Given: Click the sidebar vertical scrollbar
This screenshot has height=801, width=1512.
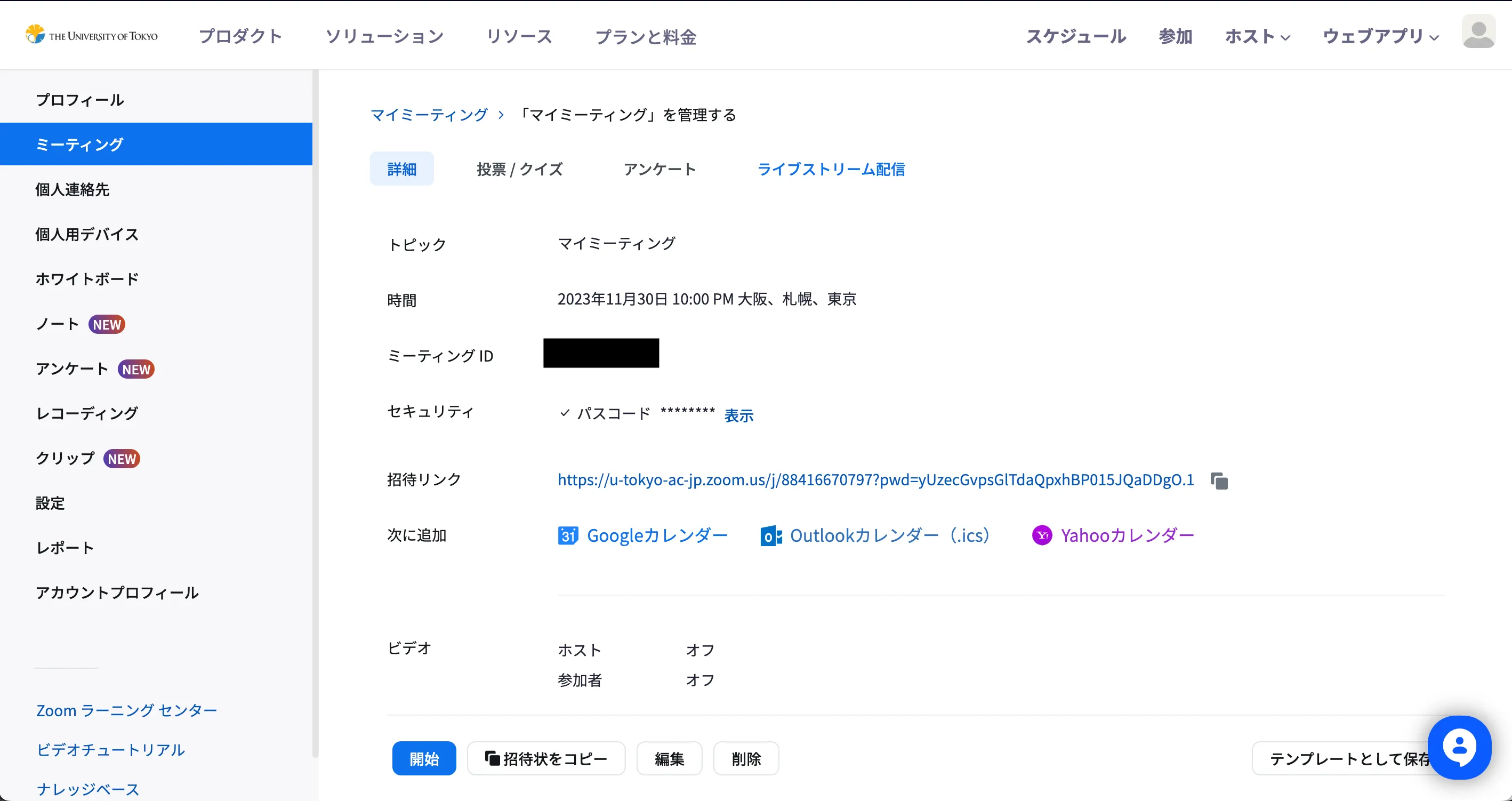Looking at the screenshot, I should pos(315,411).
